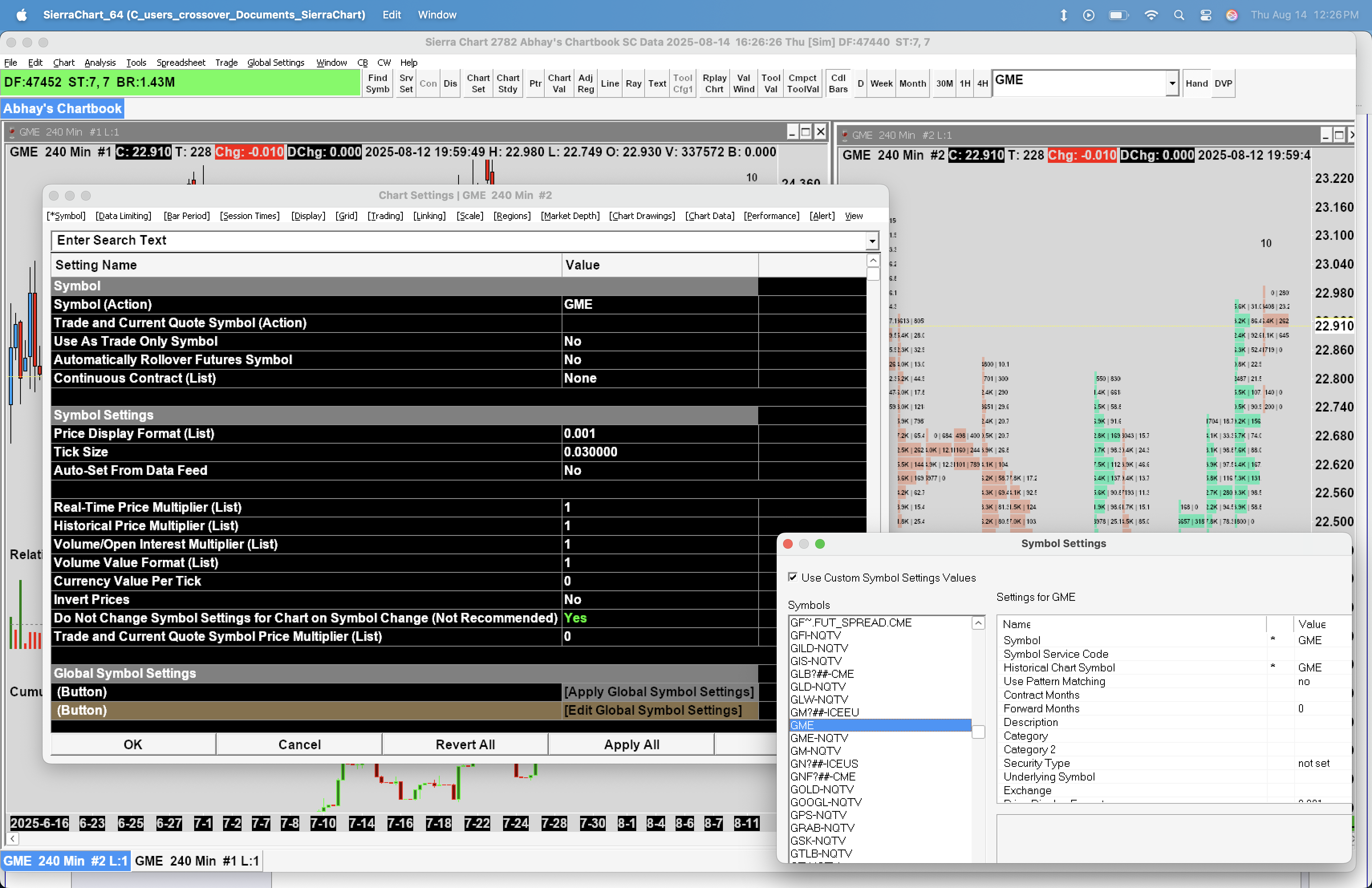
Task: Open macOS Spotlight search icon
Action: point(1178,15)
